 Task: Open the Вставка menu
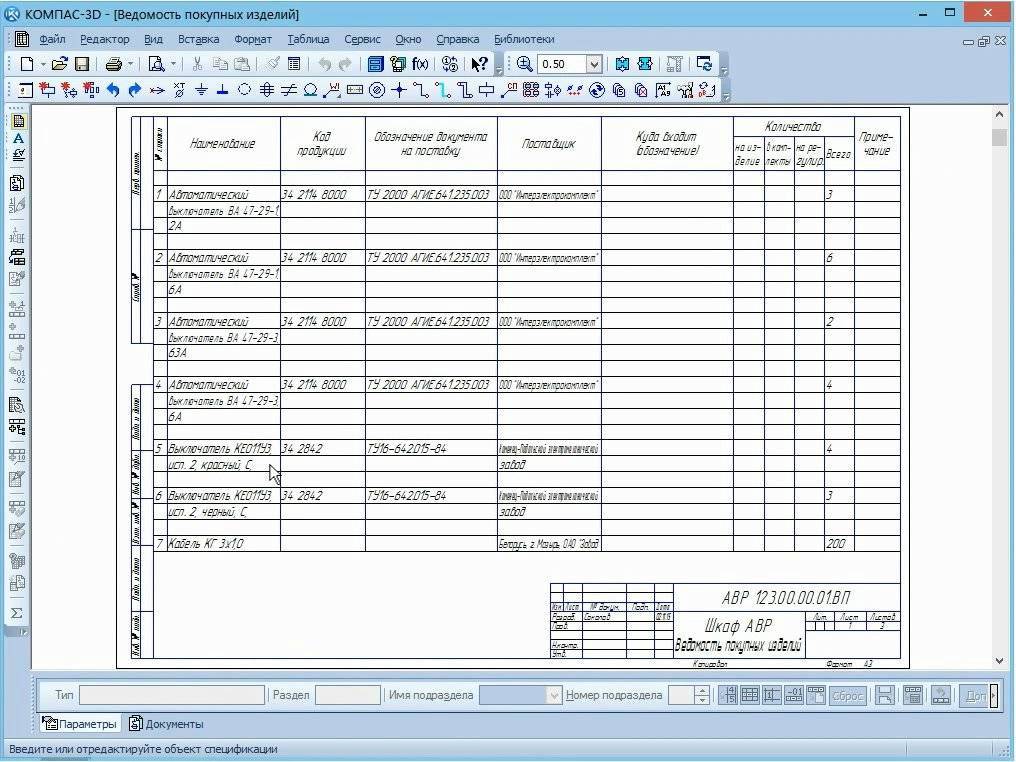coord(198,39)
